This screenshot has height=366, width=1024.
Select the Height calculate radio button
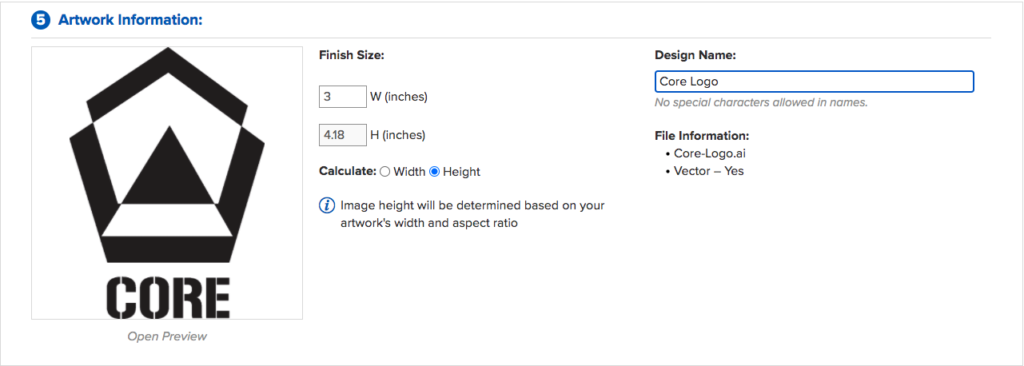coord(434,172)
